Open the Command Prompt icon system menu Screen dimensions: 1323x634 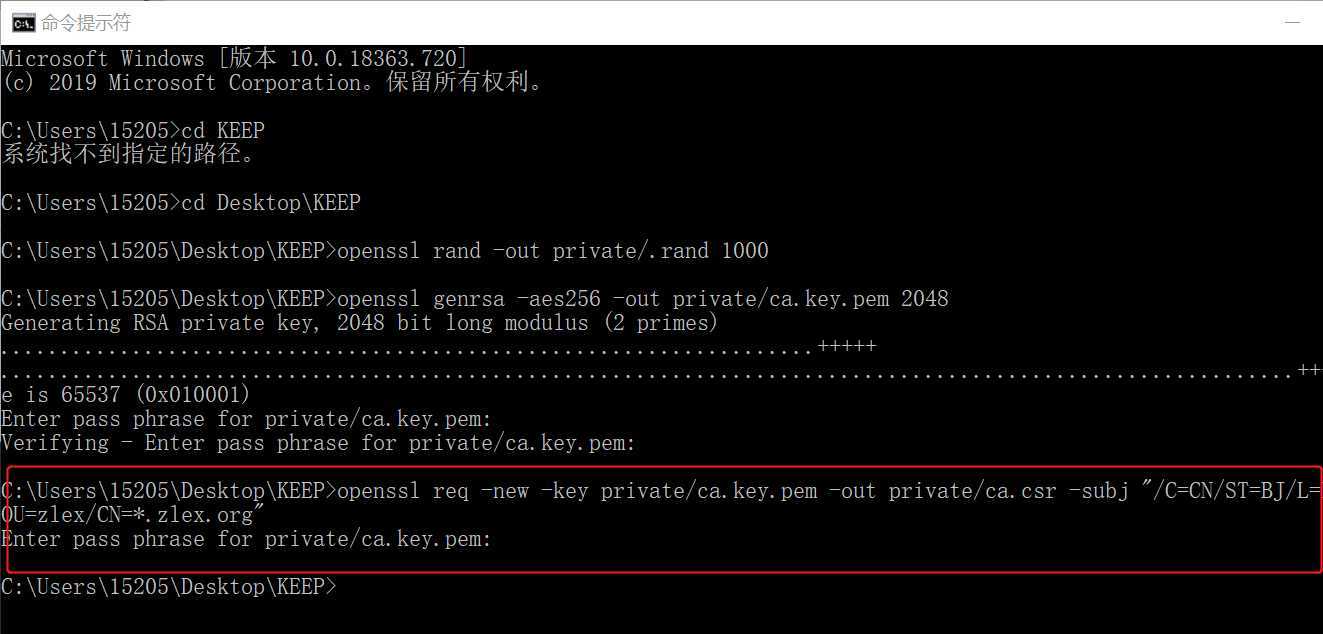pyautogui.click(x=23, y=22)
